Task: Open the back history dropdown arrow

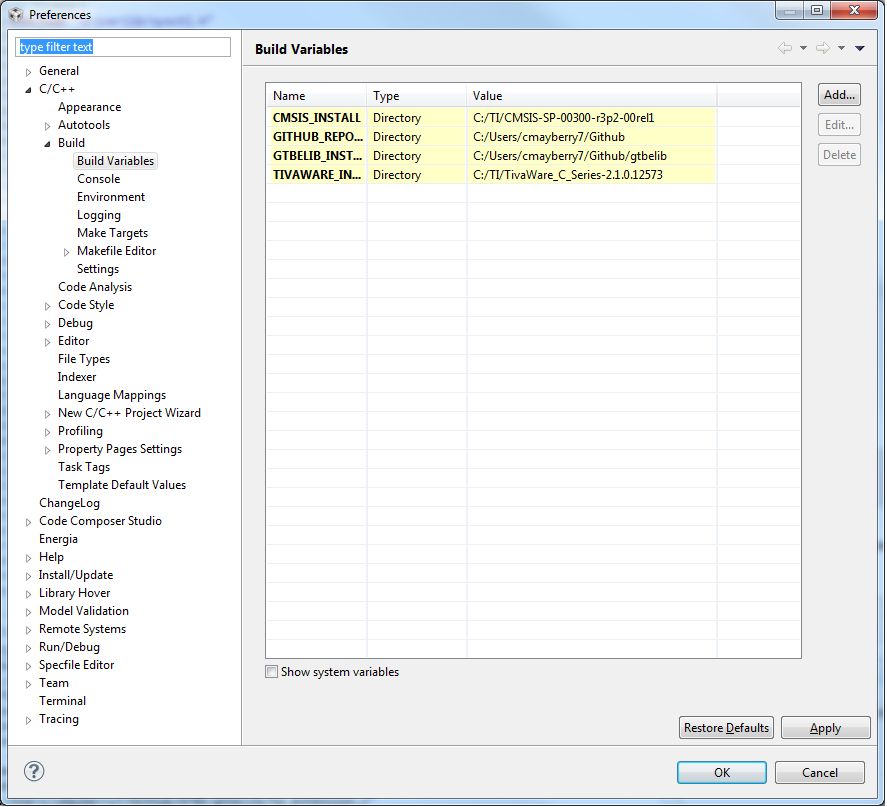Action: [x=803, y=48]
